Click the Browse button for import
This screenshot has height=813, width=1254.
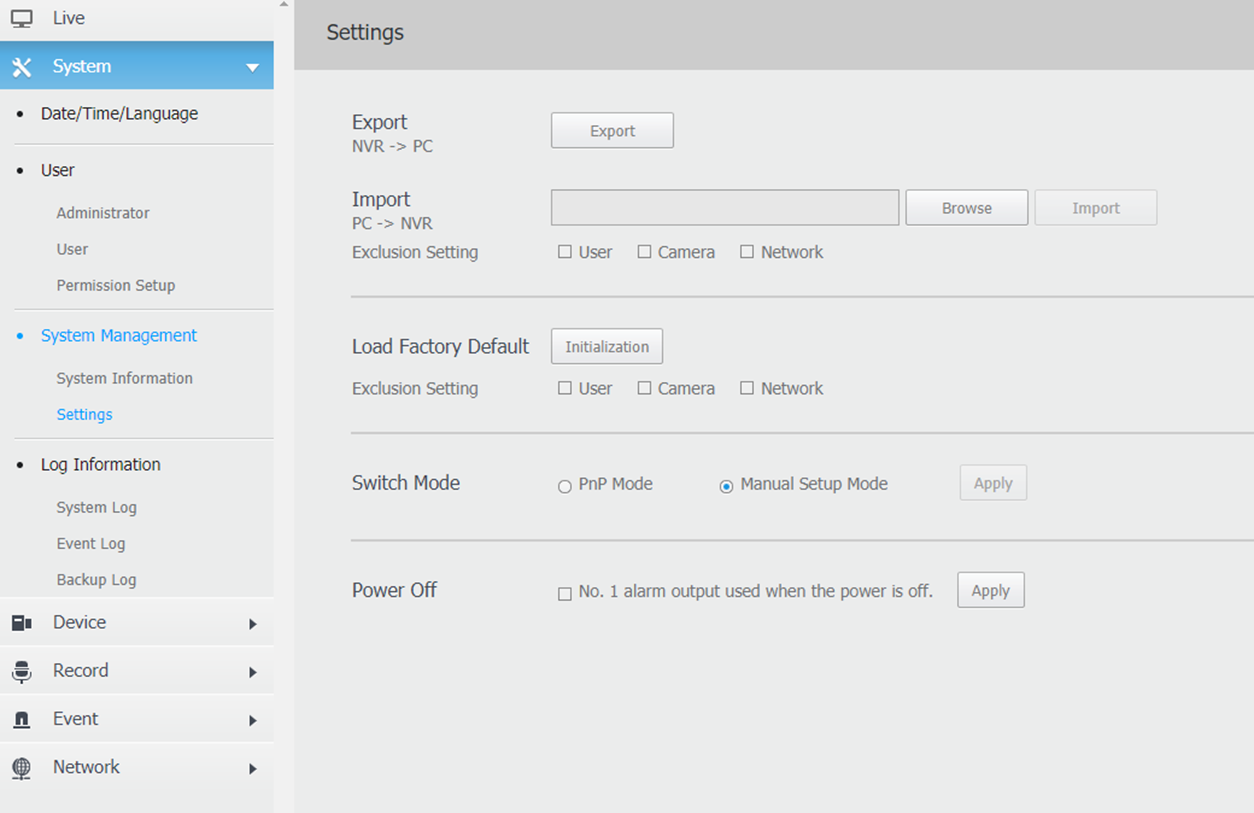(x=967, y=208)
